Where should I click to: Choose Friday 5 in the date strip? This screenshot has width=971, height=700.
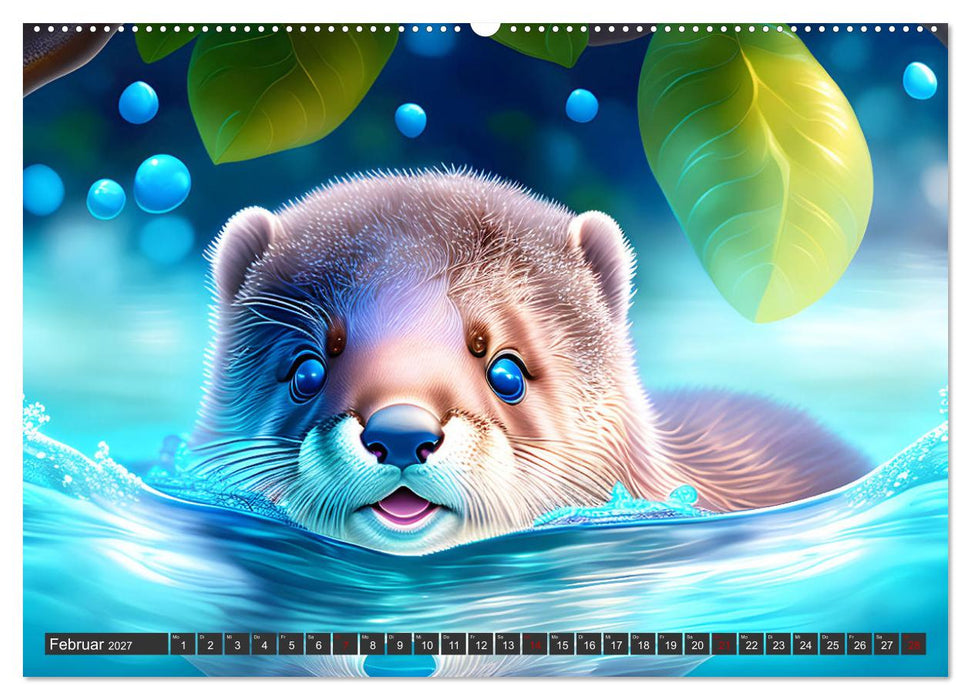[290, 644]
